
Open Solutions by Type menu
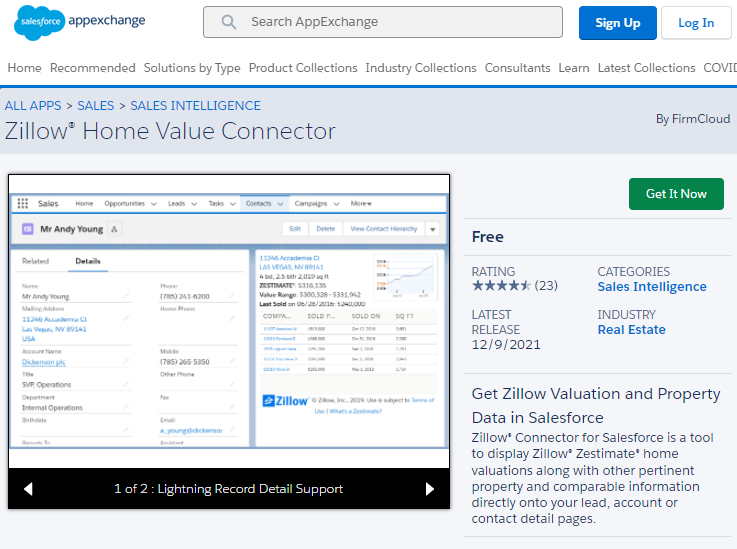[192, 68]
